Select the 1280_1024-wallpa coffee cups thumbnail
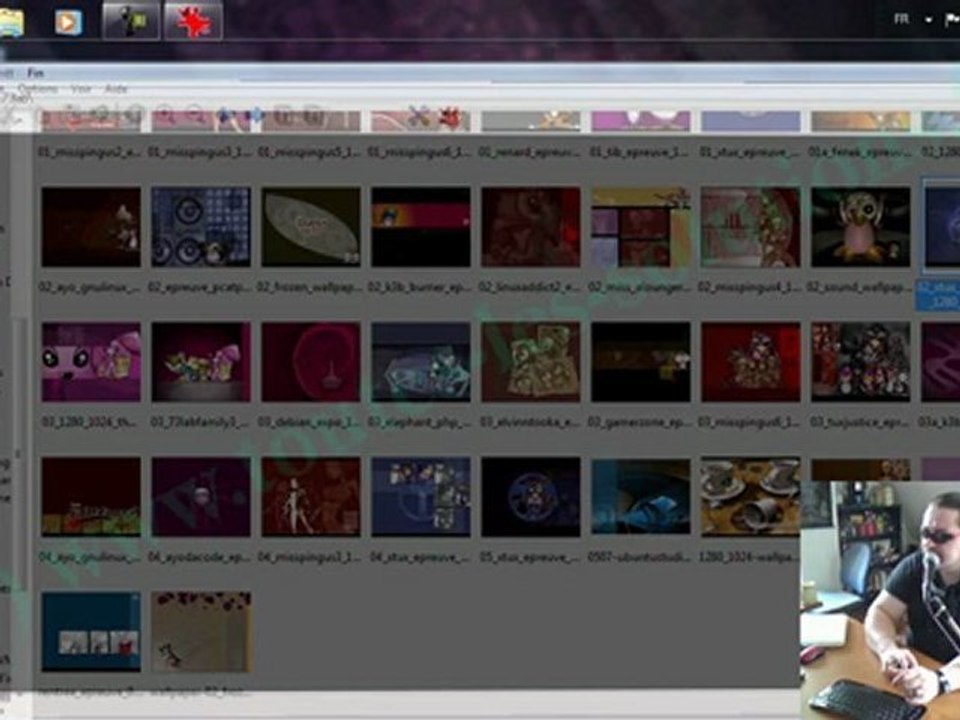Screen dimensions: 960x720 pyautogui.click(x=751, y=497)
